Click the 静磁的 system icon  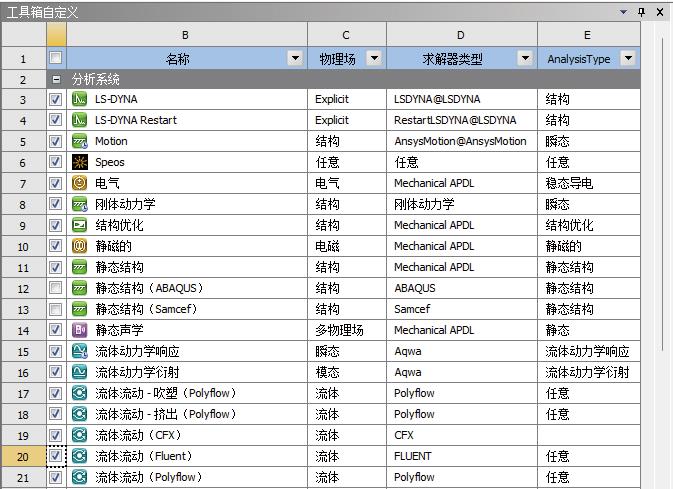click(79, 246)
